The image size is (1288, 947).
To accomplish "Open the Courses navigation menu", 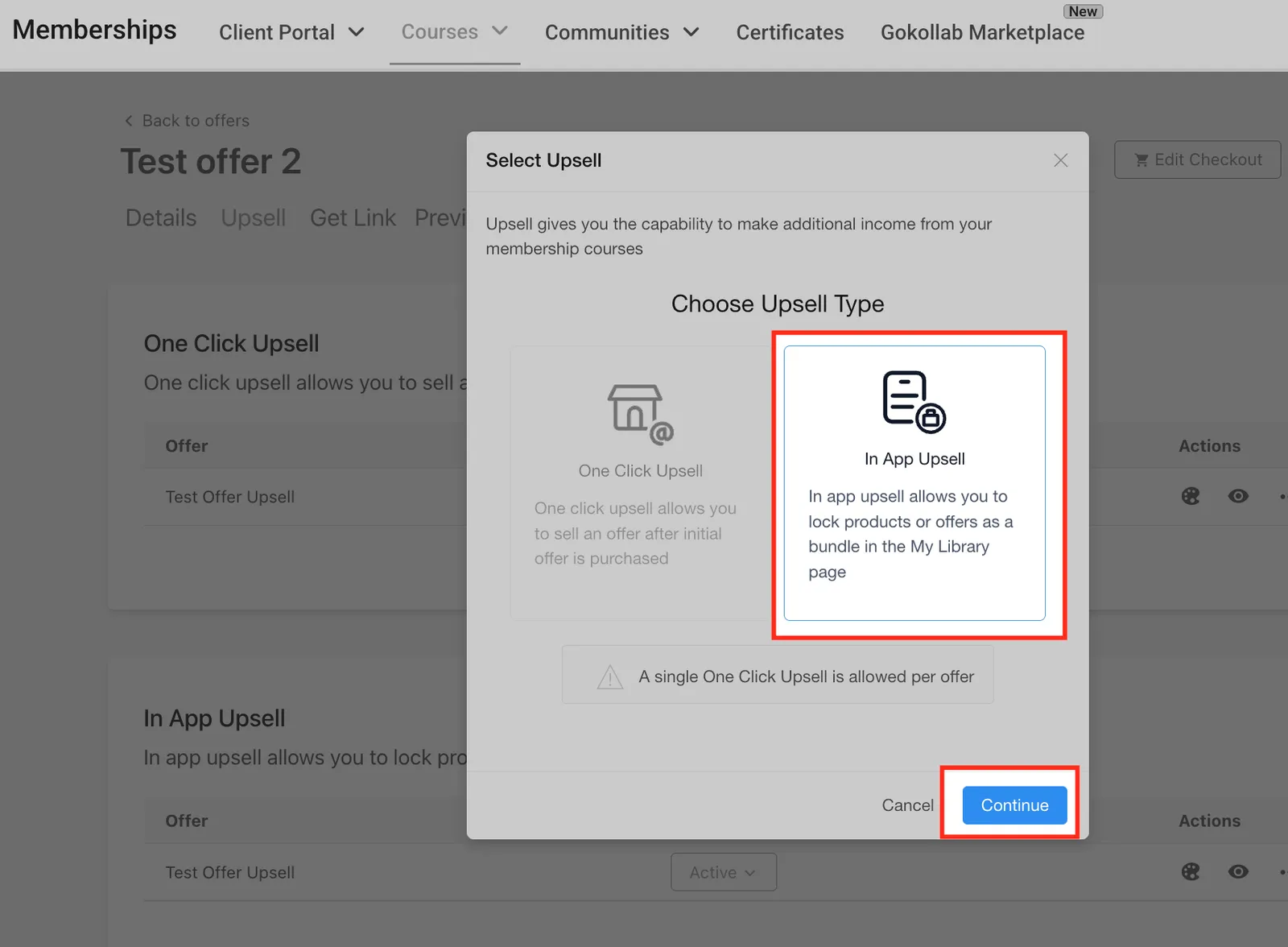I will (455, 32).
